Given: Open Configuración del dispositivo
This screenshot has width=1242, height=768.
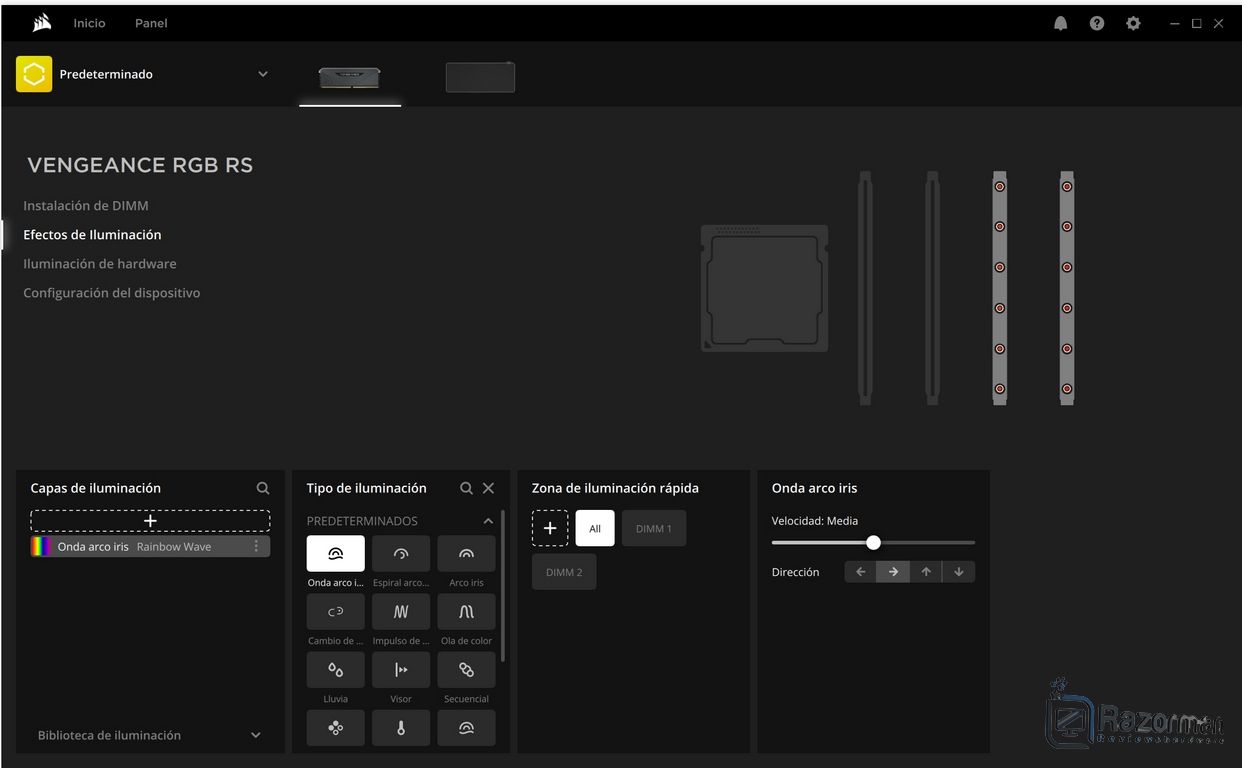Looking at the screenshot, I should [x=112, y=293].
